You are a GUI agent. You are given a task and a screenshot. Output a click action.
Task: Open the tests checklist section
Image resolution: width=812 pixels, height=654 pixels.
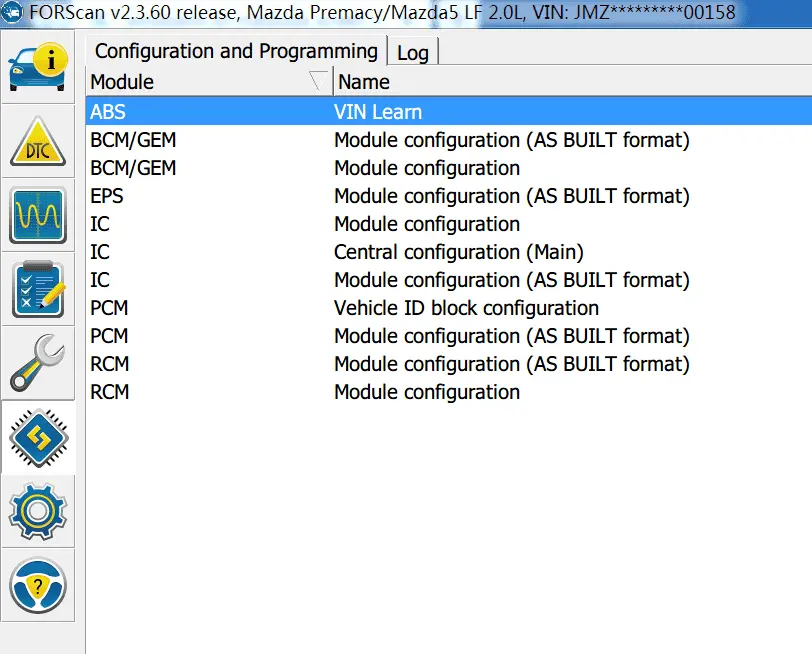point(38,289)
